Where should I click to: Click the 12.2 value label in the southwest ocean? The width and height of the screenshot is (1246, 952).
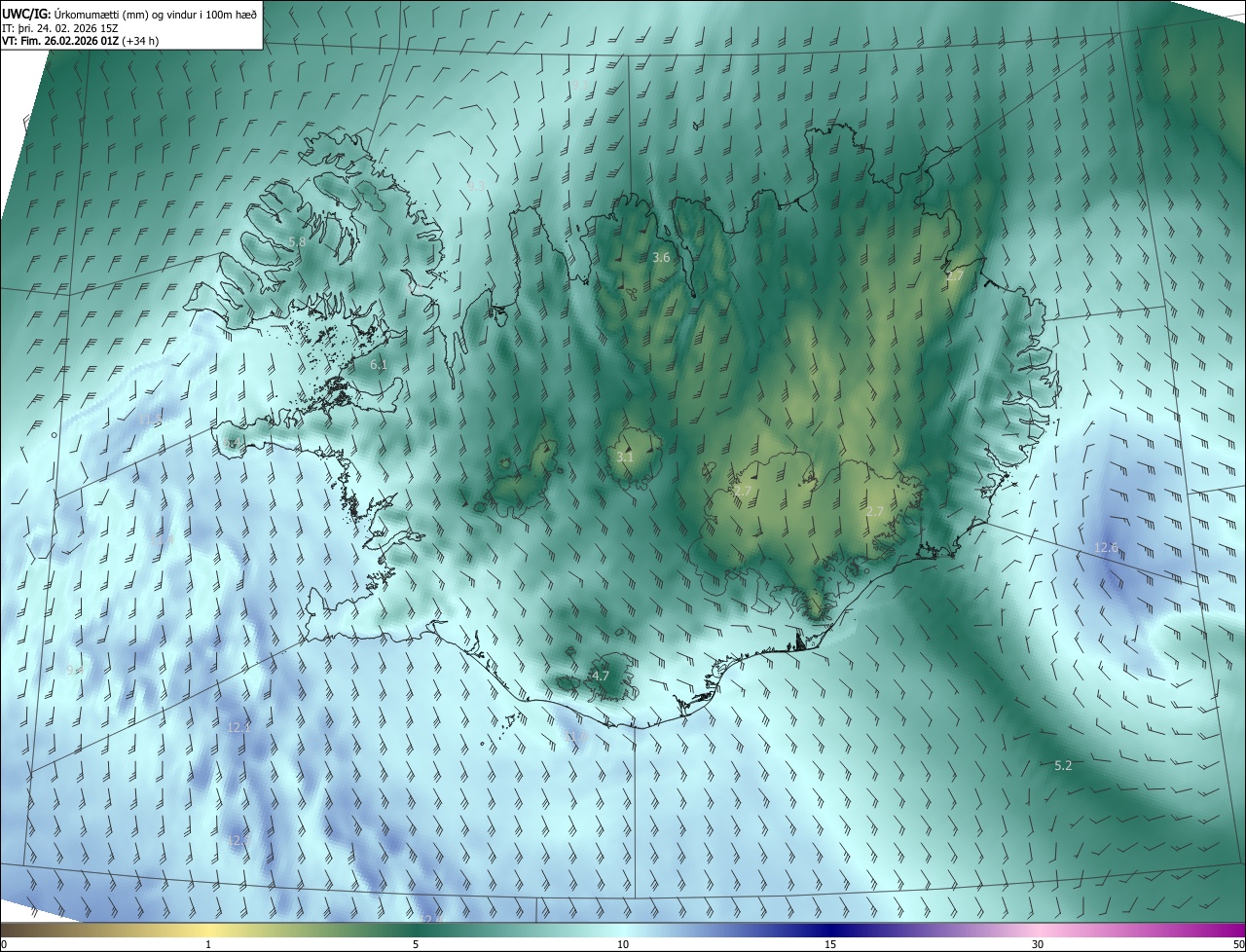coord(239,839)
